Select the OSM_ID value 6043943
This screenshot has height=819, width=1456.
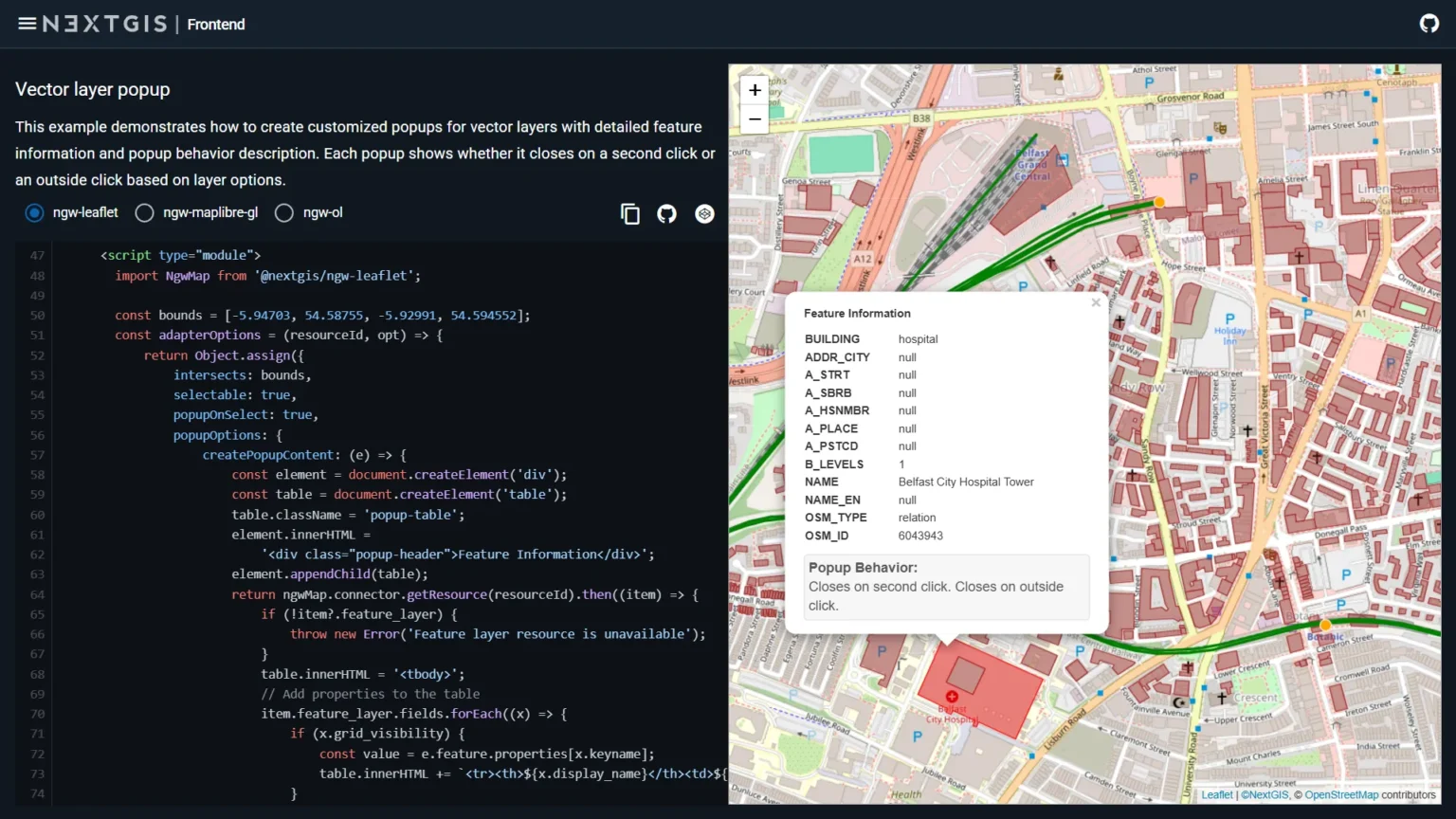point(920,537)
